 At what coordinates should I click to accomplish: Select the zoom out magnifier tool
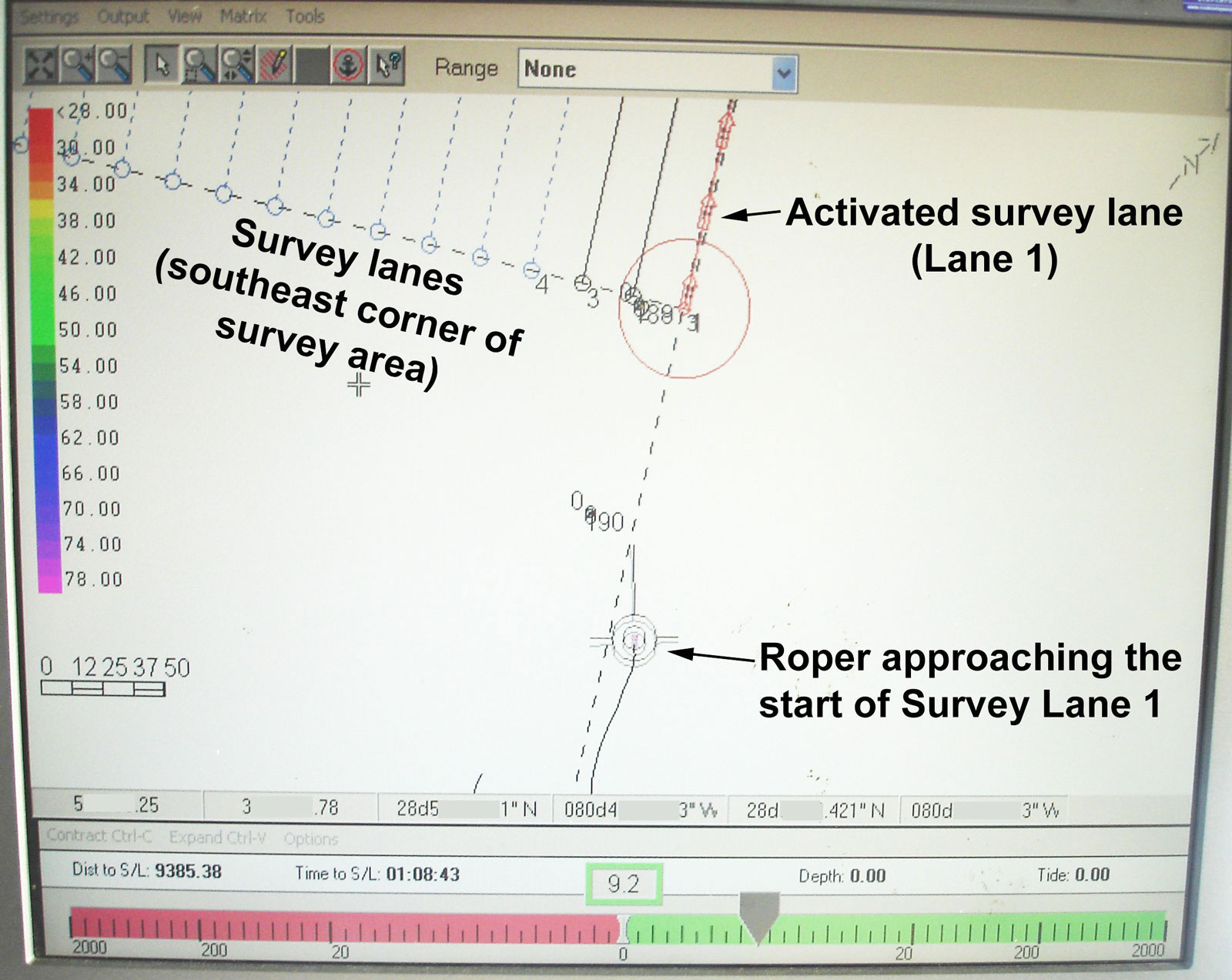click(x=114, y=65)
